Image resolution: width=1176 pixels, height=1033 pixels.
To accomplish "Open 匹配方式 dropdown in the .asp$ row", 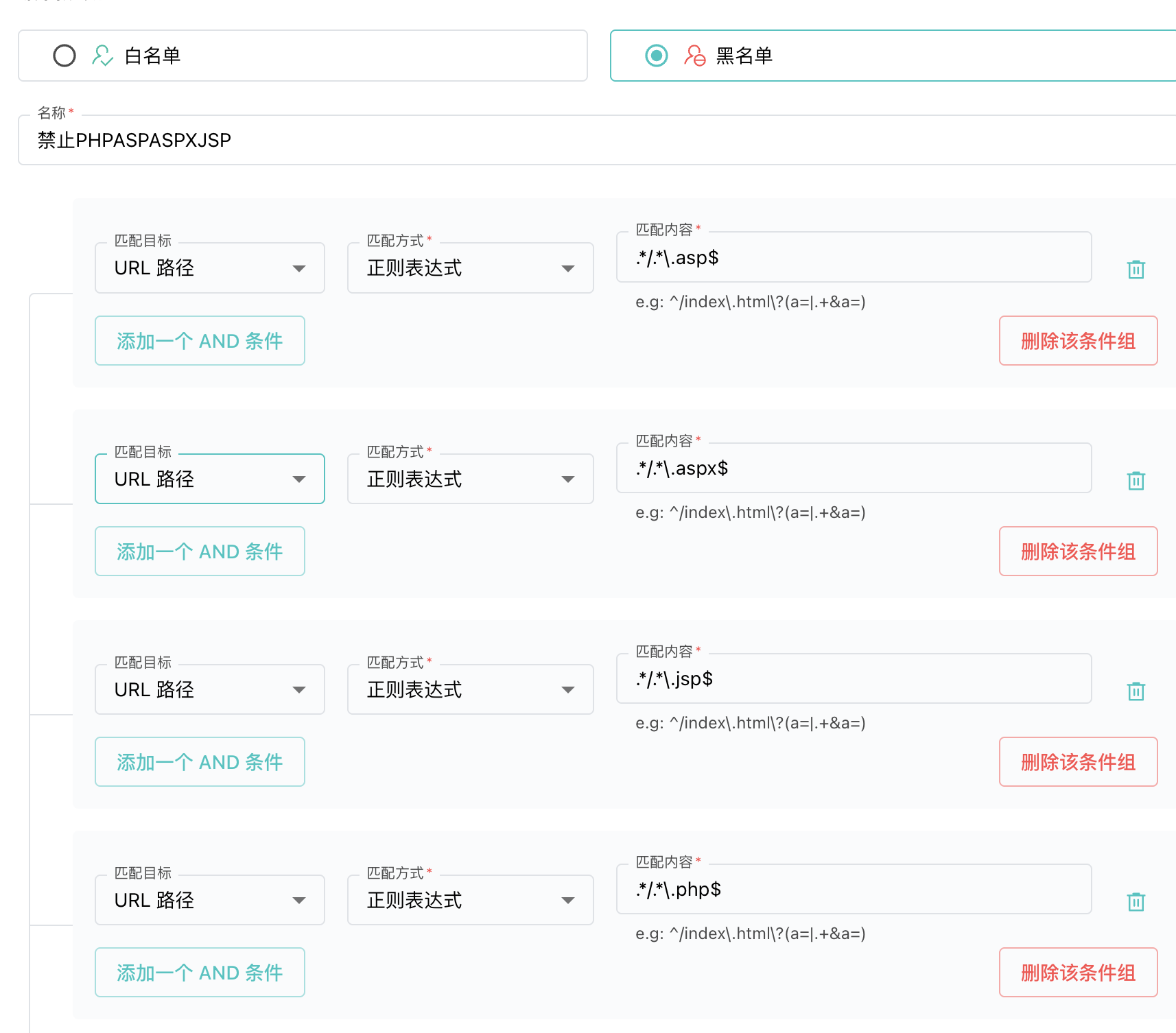I will pyautogui.click(x=471, y=268).
